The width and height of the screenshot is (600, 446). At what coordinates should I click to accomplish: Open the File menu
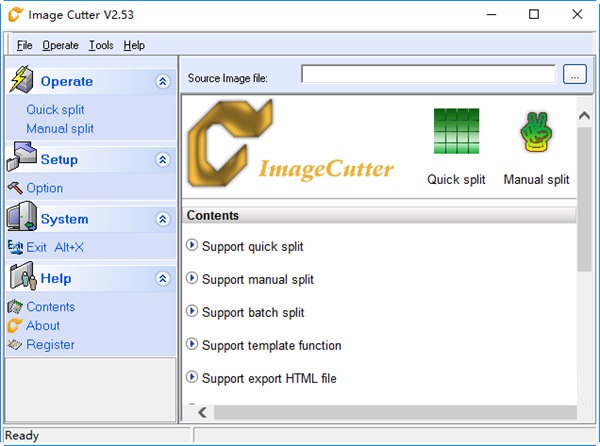[x=24, y=45]
